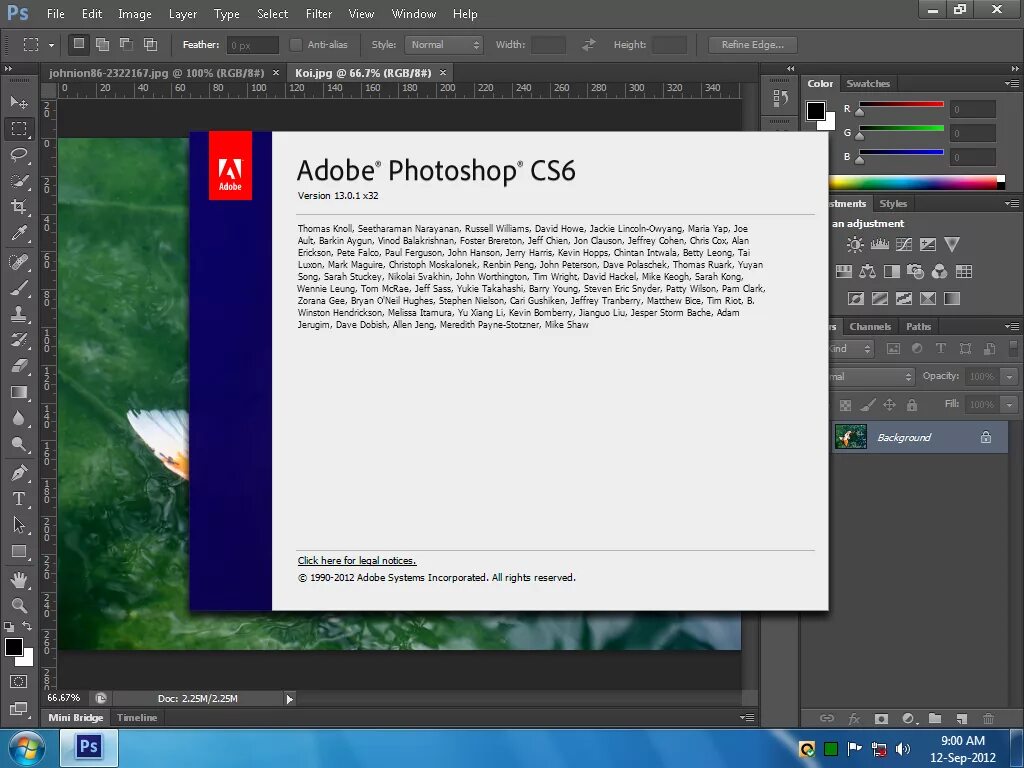Toggle the Background layer lock icon

pos(985,438)
